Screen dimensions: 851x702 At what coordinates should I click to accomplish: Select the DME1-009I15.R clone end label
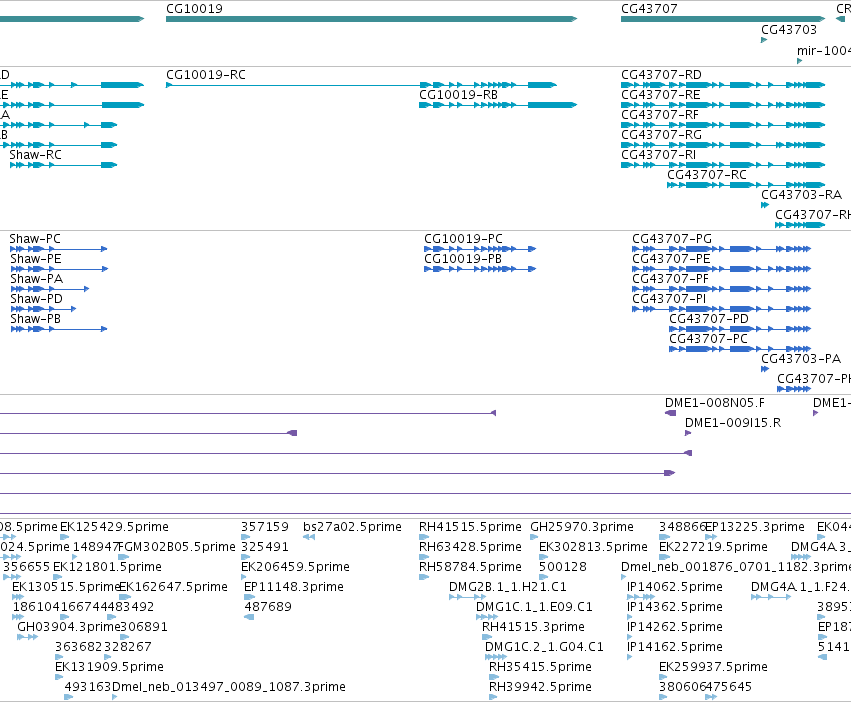(x=733, y=423)
